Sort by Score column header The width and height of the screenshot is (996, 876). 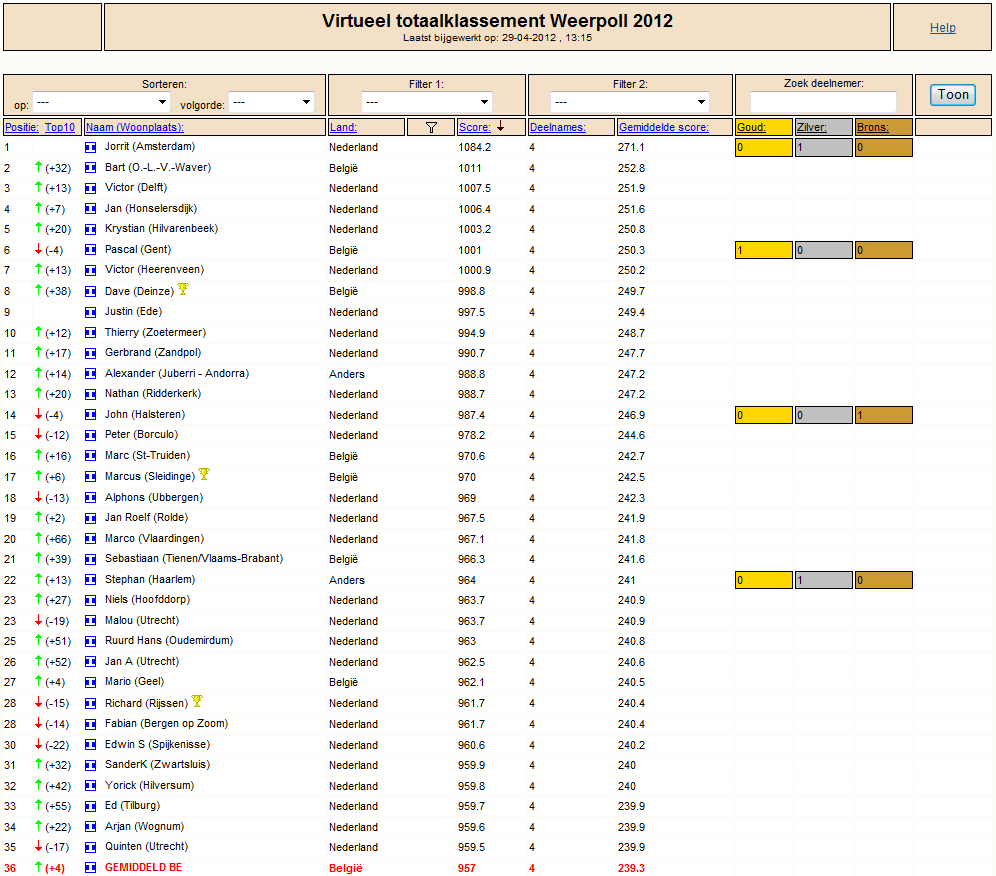pos(475,127)
